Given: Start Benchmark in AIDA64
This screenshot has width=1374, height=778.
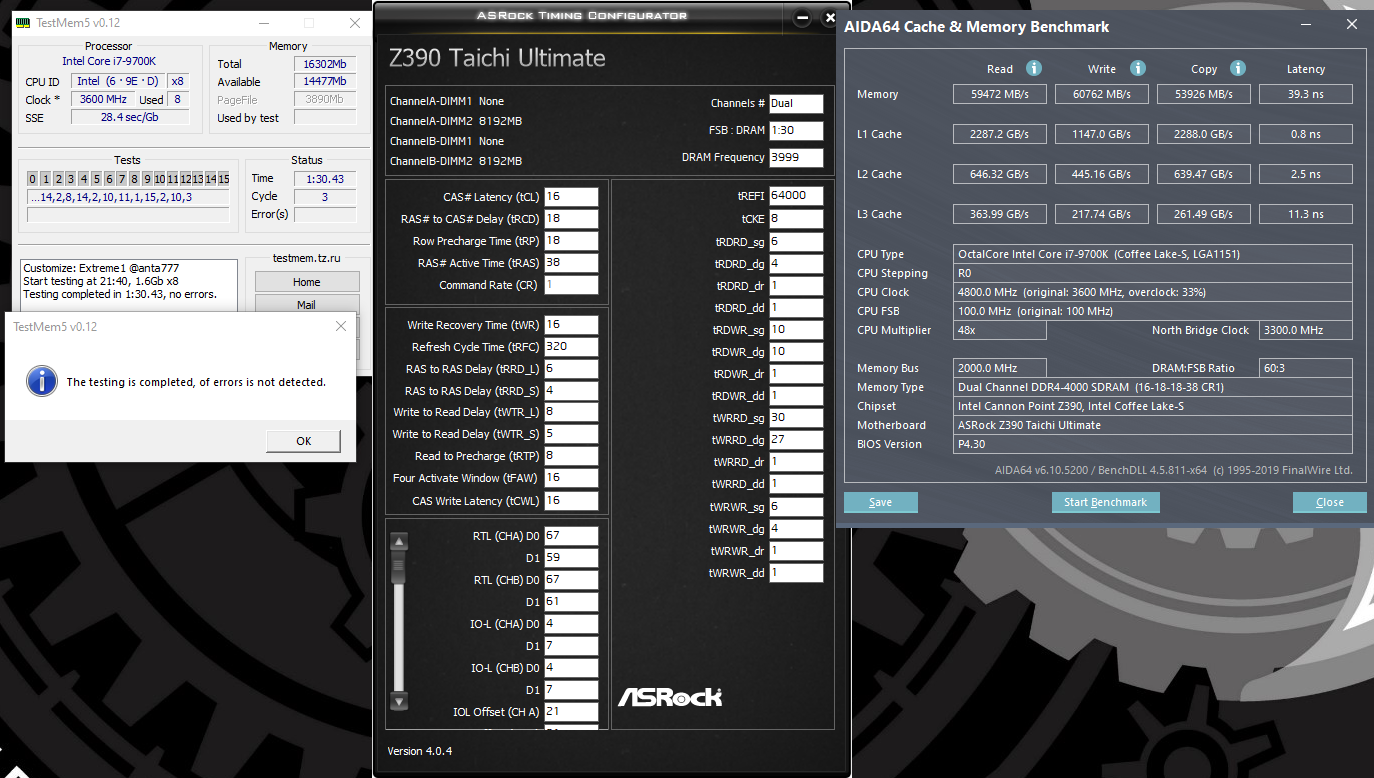Looking at the screenshot, I should (x=1105, y=502).
